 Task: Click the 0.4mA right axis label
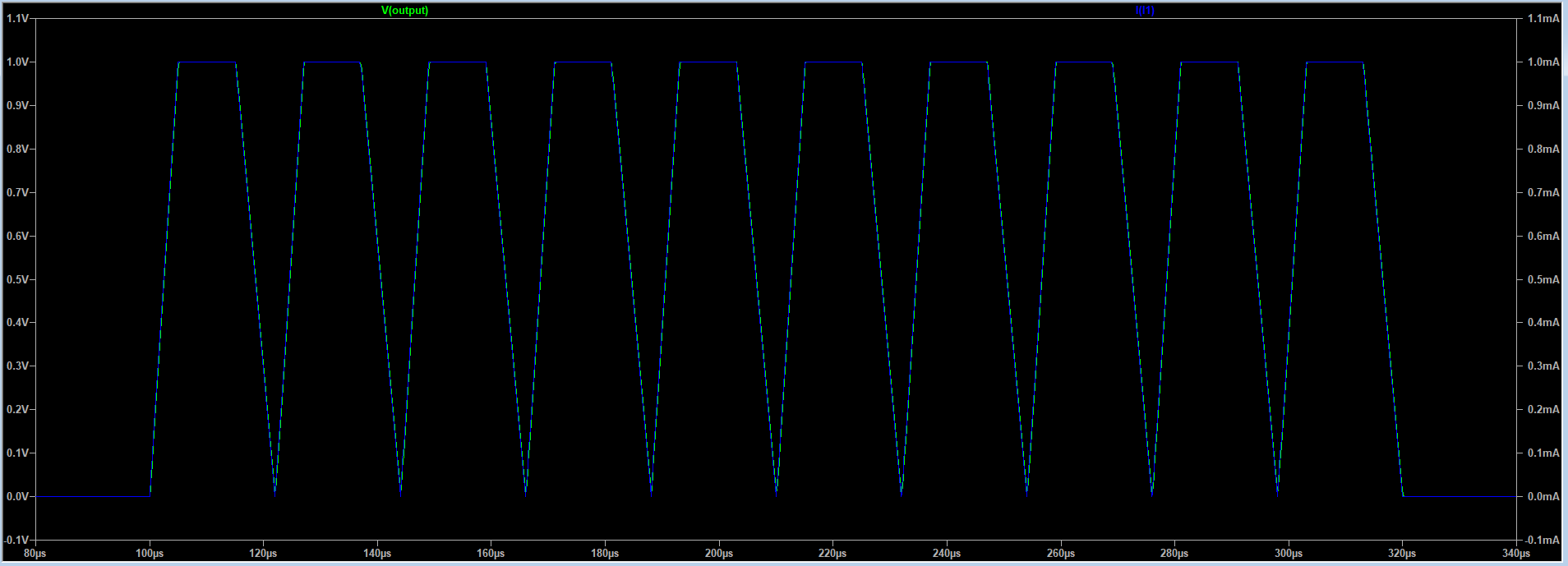pos(1543,323)
